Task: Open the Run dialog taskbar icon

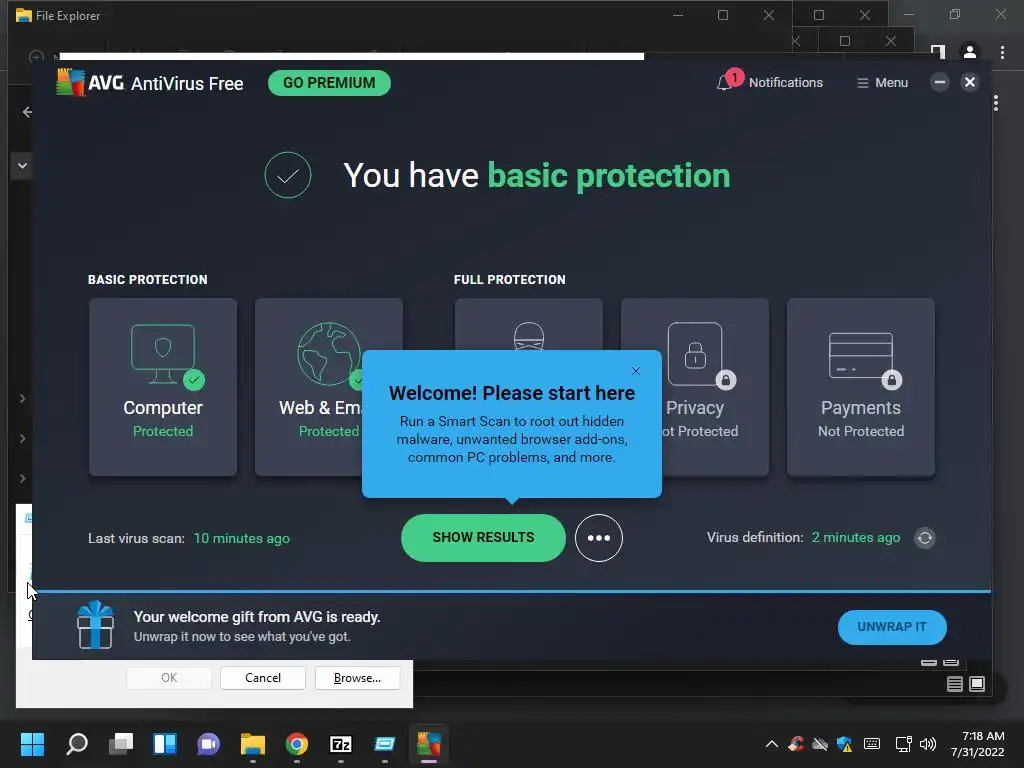Action: tap(385, 744)
